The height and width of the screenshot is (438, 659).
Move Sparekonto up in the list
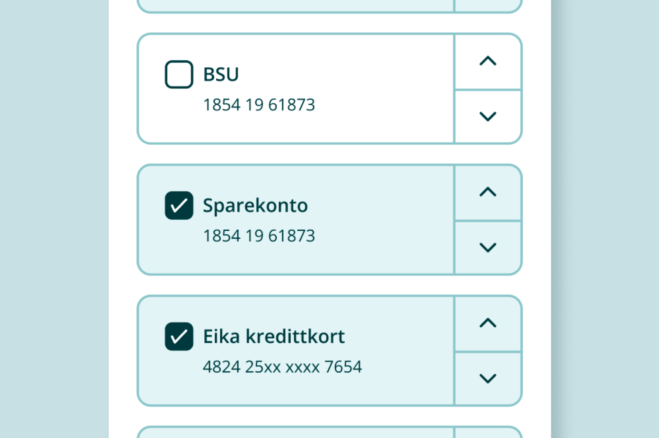tap(488, 192)
